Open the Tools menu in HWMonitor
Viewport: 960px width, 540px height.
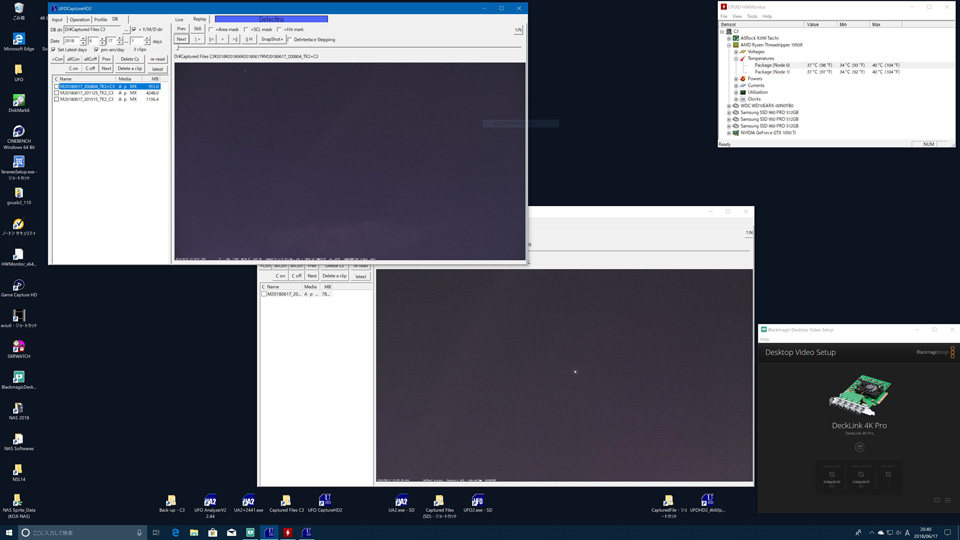(752, 17)
